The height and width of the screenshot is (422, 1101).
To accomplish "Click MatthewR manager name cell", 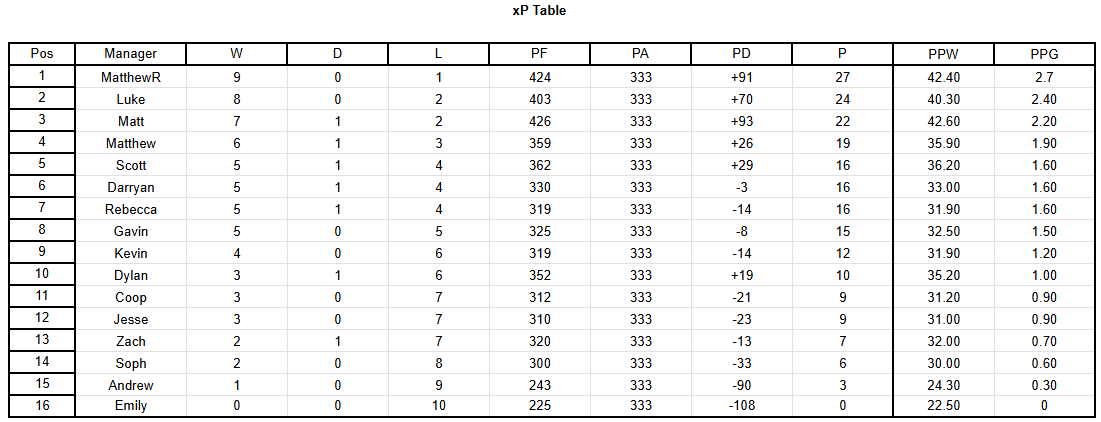I will tap(131, 77).
